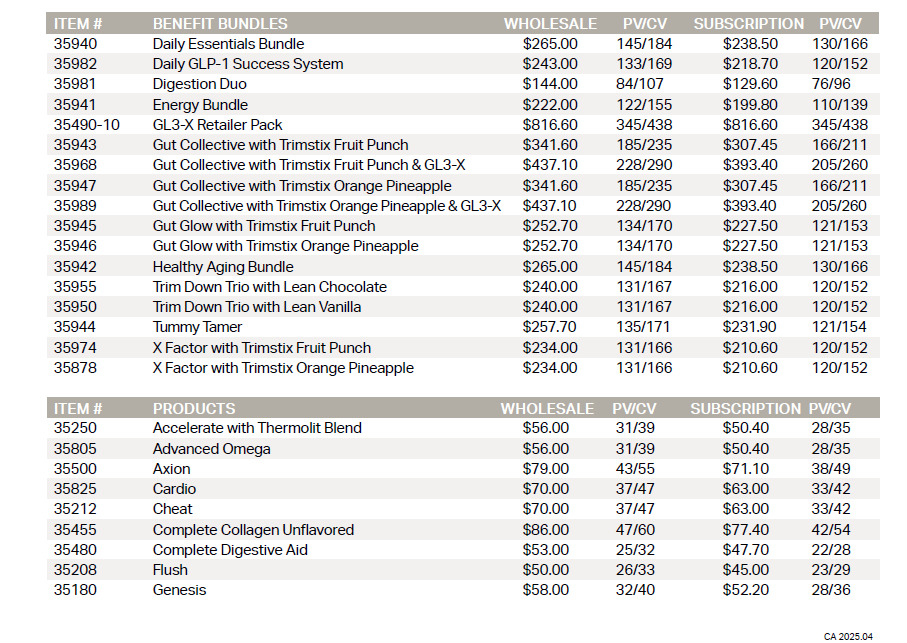
Task: Click Energy Bundle PV/CV 122/155
Action: 644,105
